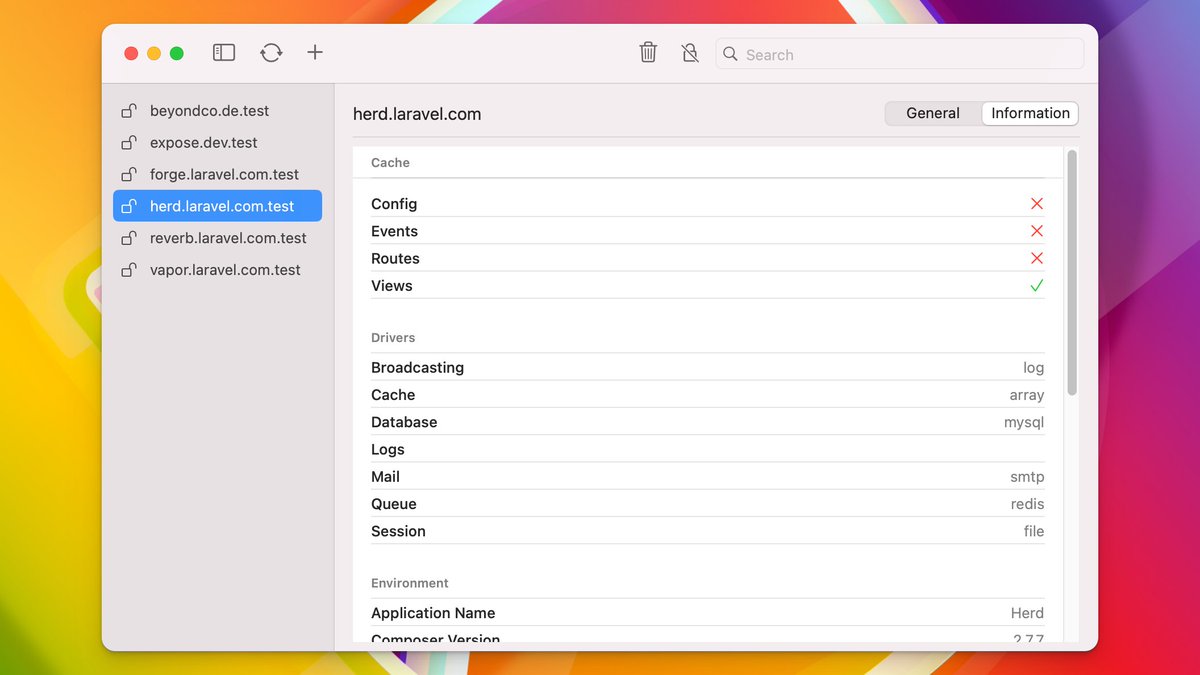Click the Mail driver label
This screenshot has width=1200, height=675.
click(385, 477)
